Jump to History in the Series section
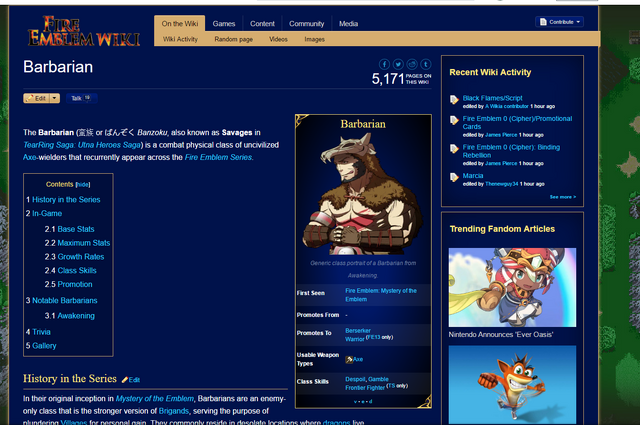The height and width of the screenshot is (425, 640). tap(66, 200)
